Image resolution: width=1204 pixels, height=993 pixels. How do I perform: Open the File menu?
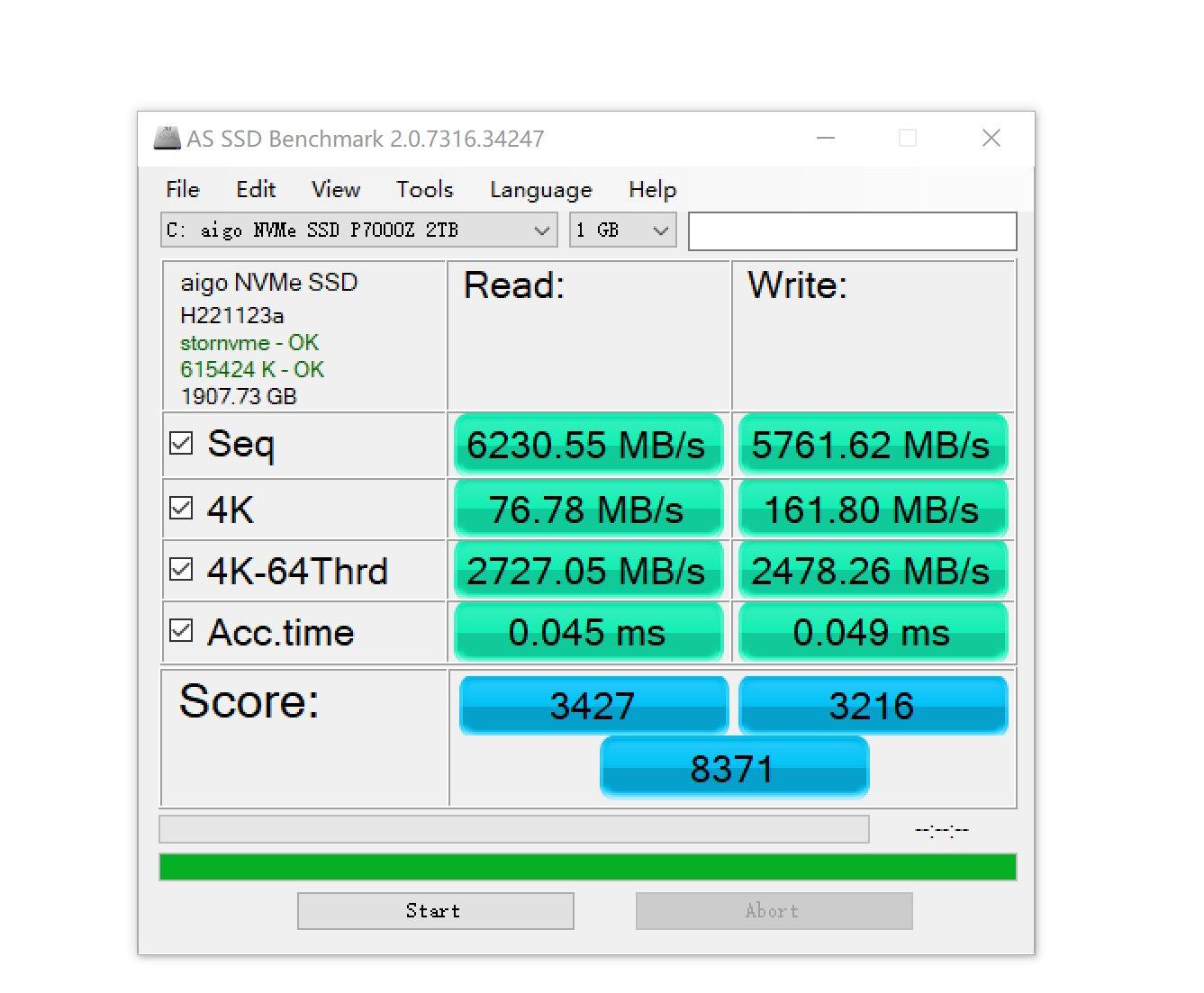tap(183, 190)
